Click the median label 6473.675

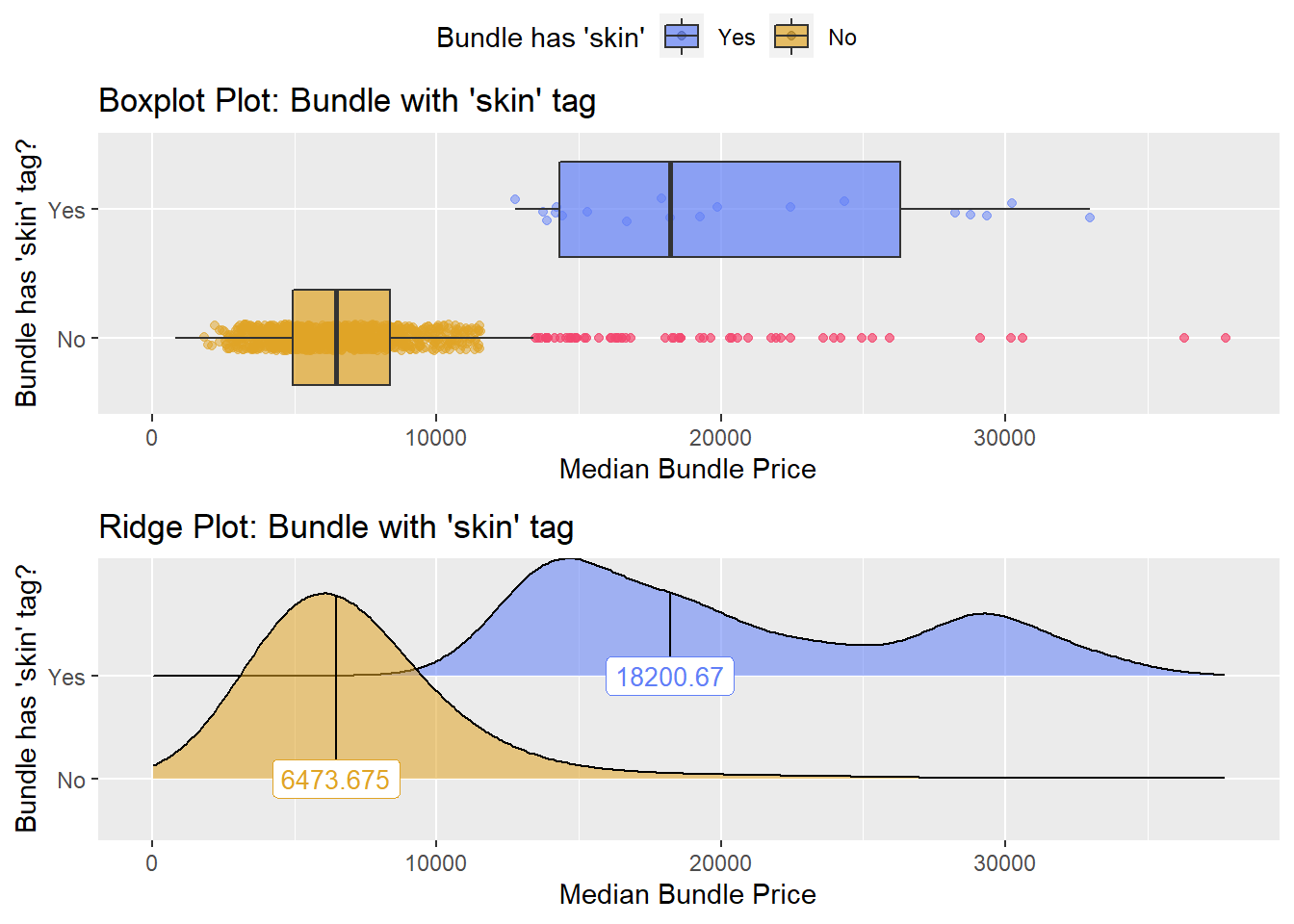point(336,780)
